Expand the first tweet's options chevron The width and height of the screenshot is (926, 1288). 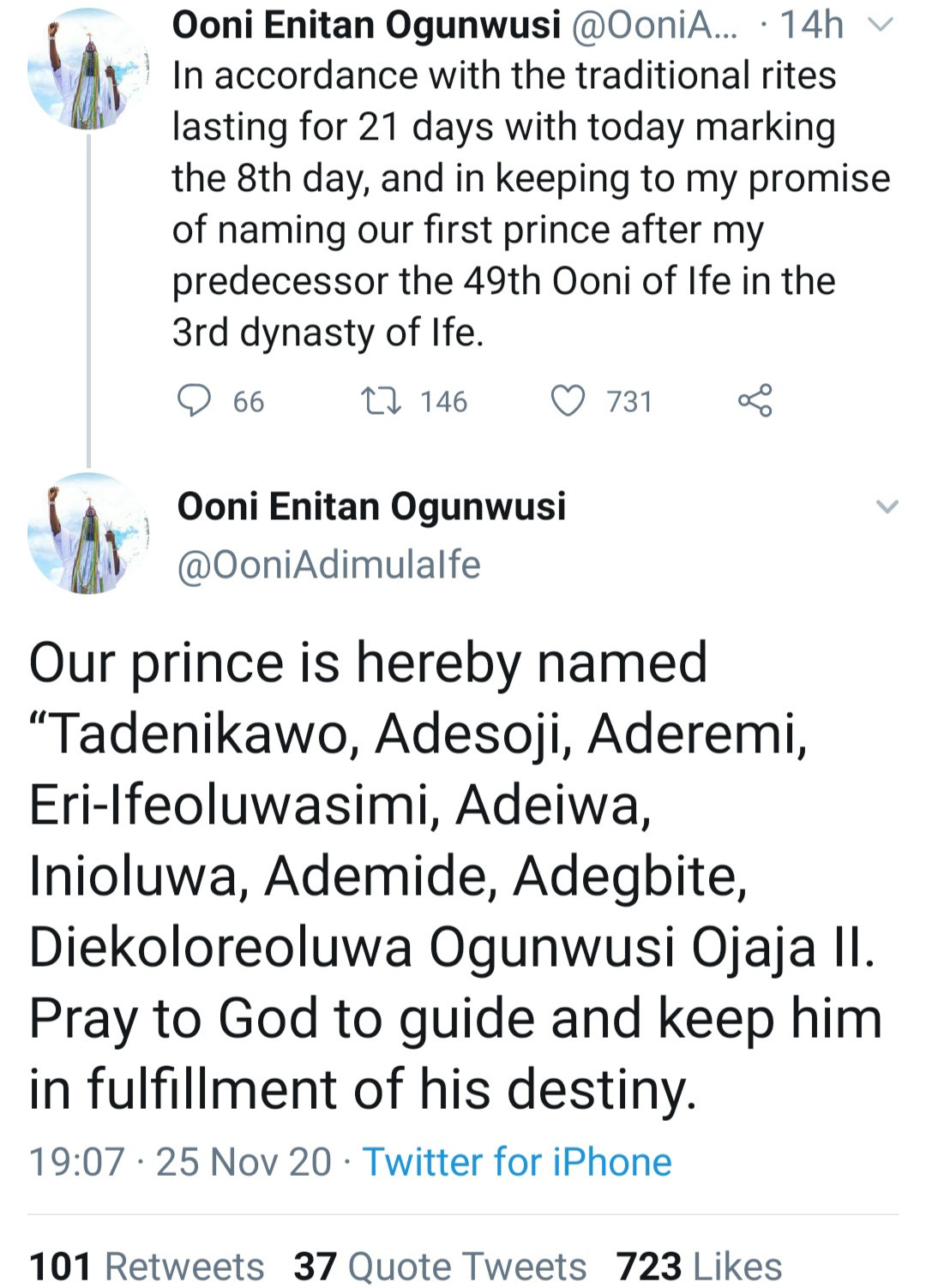pyautogui.click(x=881, y=26)
